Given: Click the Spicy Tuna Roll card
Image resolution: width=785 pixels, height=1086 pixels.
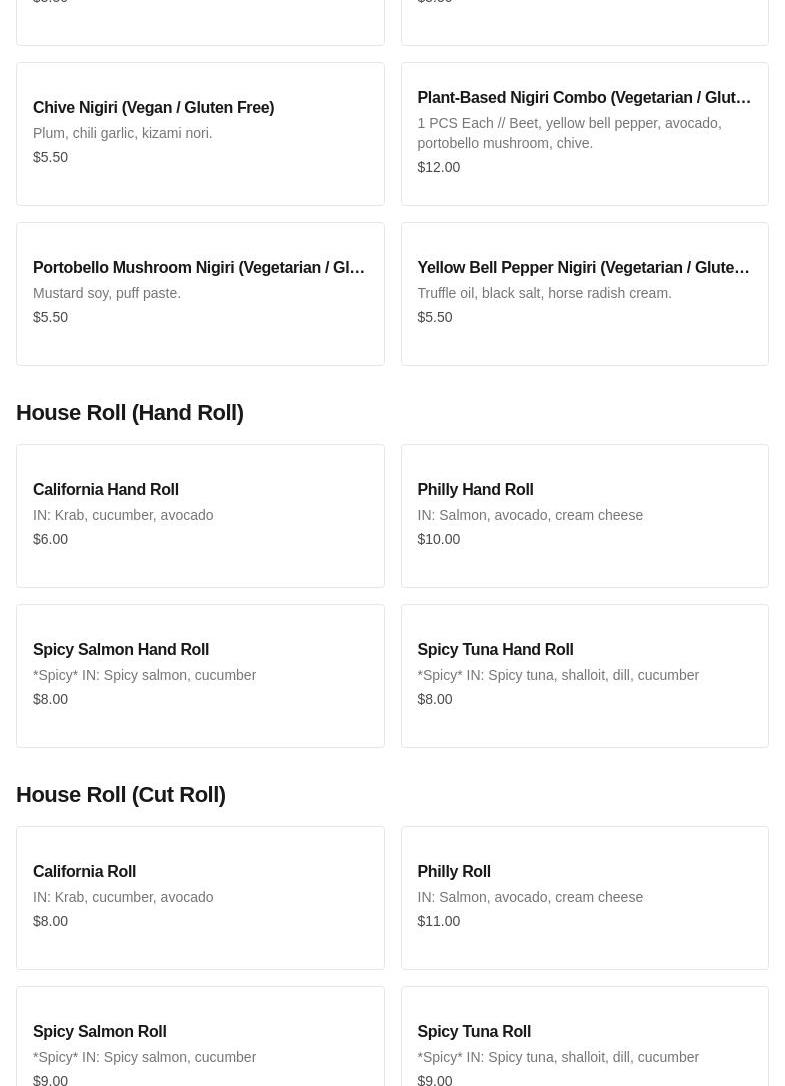Looking at the screenshot, I should click(x=474, y=1032).
